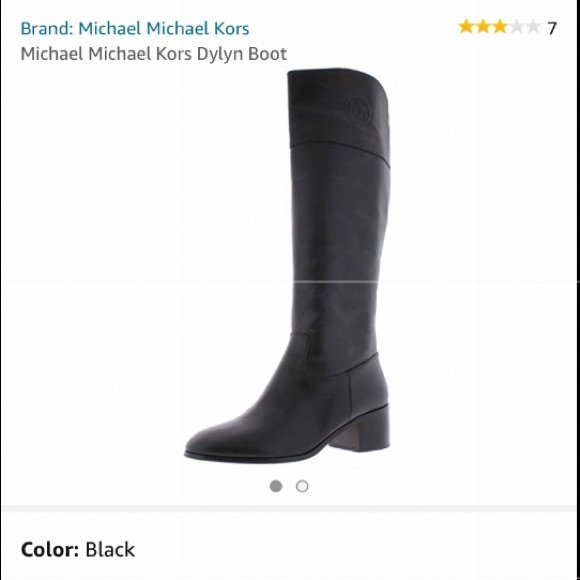Open the Michael Michael Kors brand link
580x580 pixels.
[135, 28]
